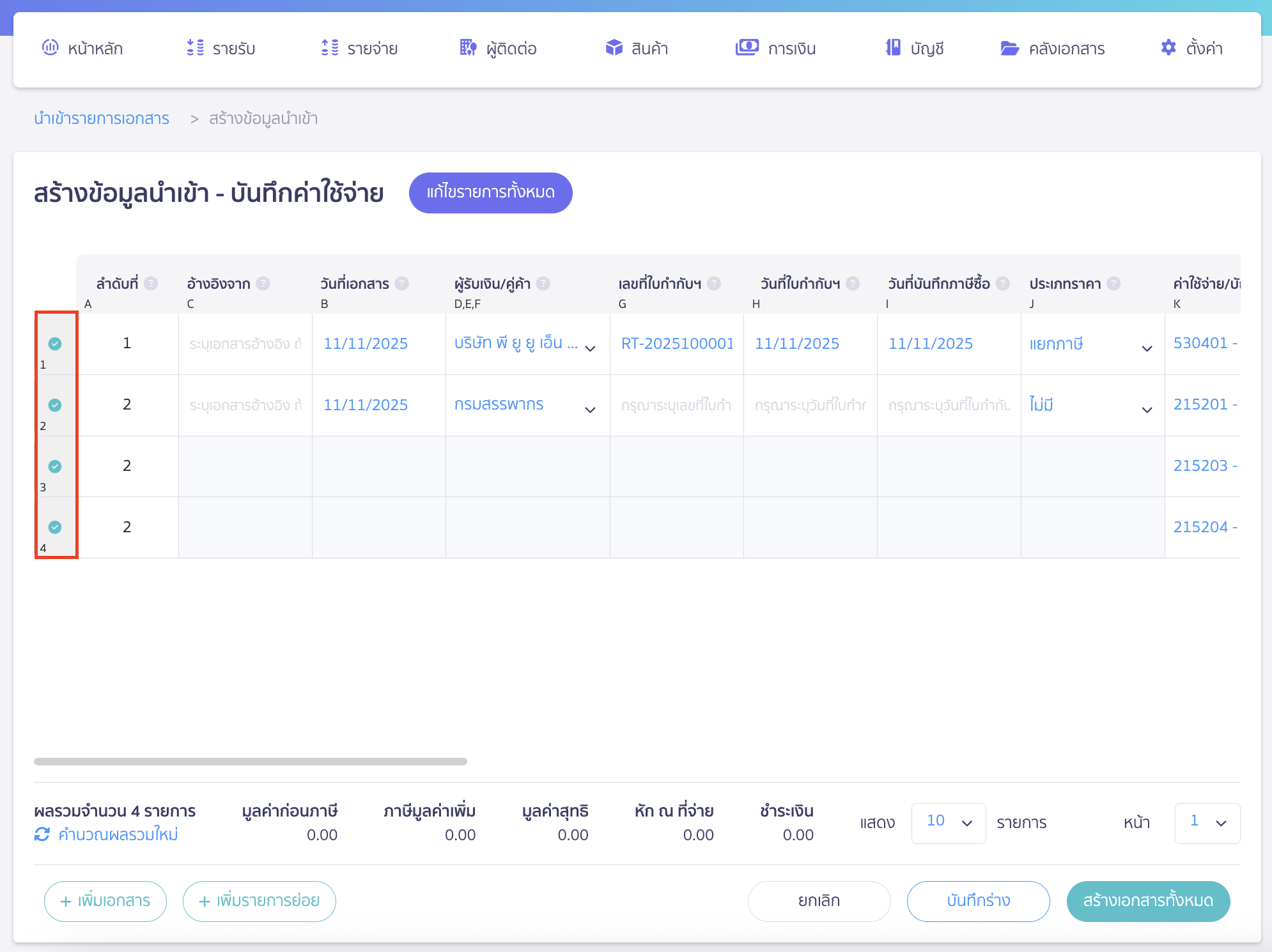Screen dimensions: 1272x952
Task: Open การเงิน finance via its icon
Action: [x=747, y=47]
